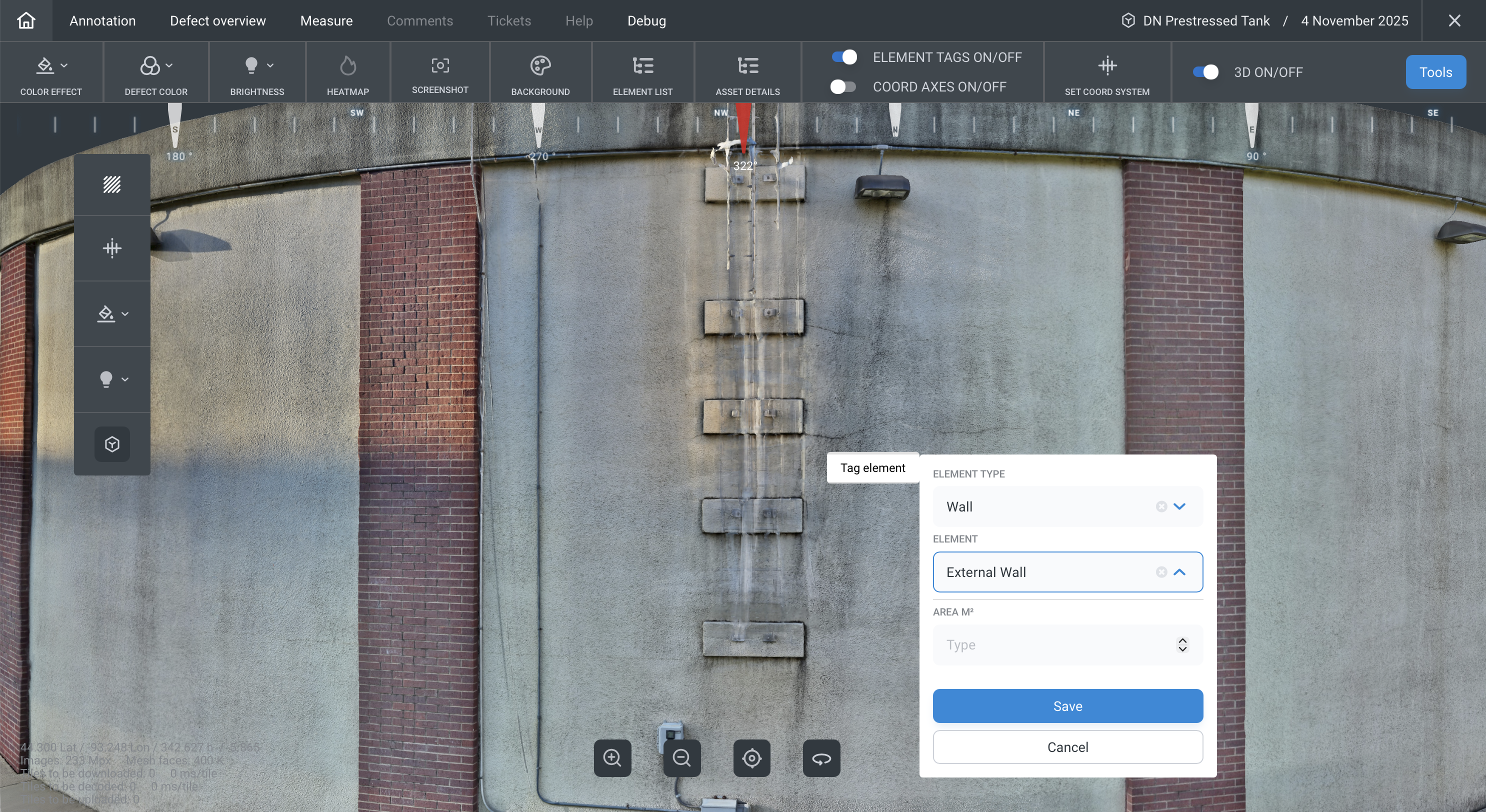Viewport: 1486px width, 812px height.
Task: Enable the Coord Axes switch
Action: [x=843, y=86]
